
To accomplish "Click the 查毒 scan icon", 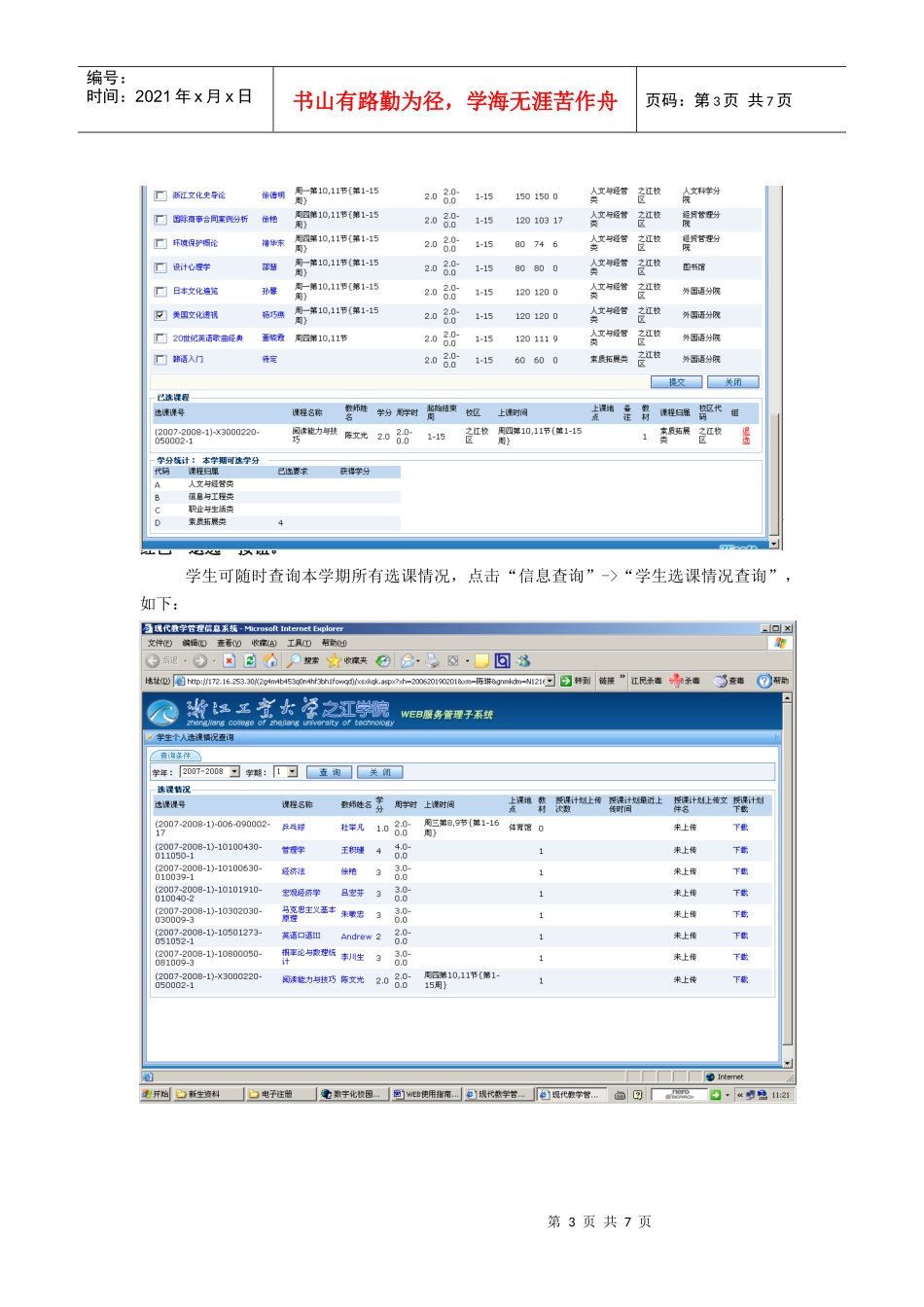I will click(721, 681).
